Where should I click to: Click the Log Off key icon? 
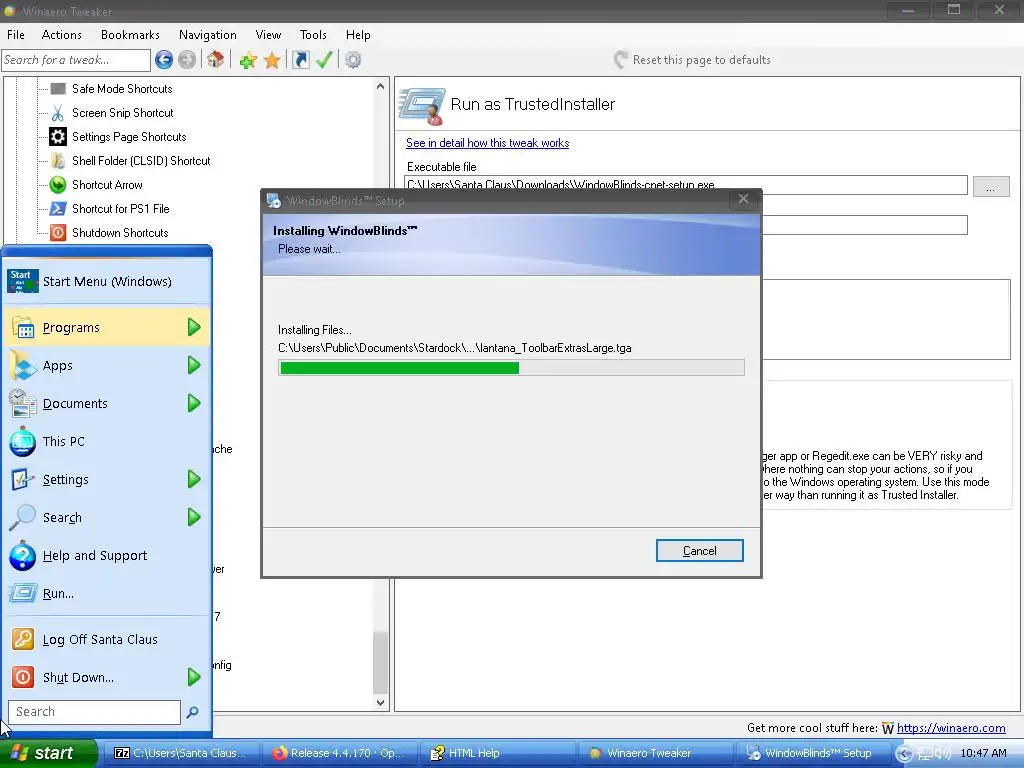23,639
